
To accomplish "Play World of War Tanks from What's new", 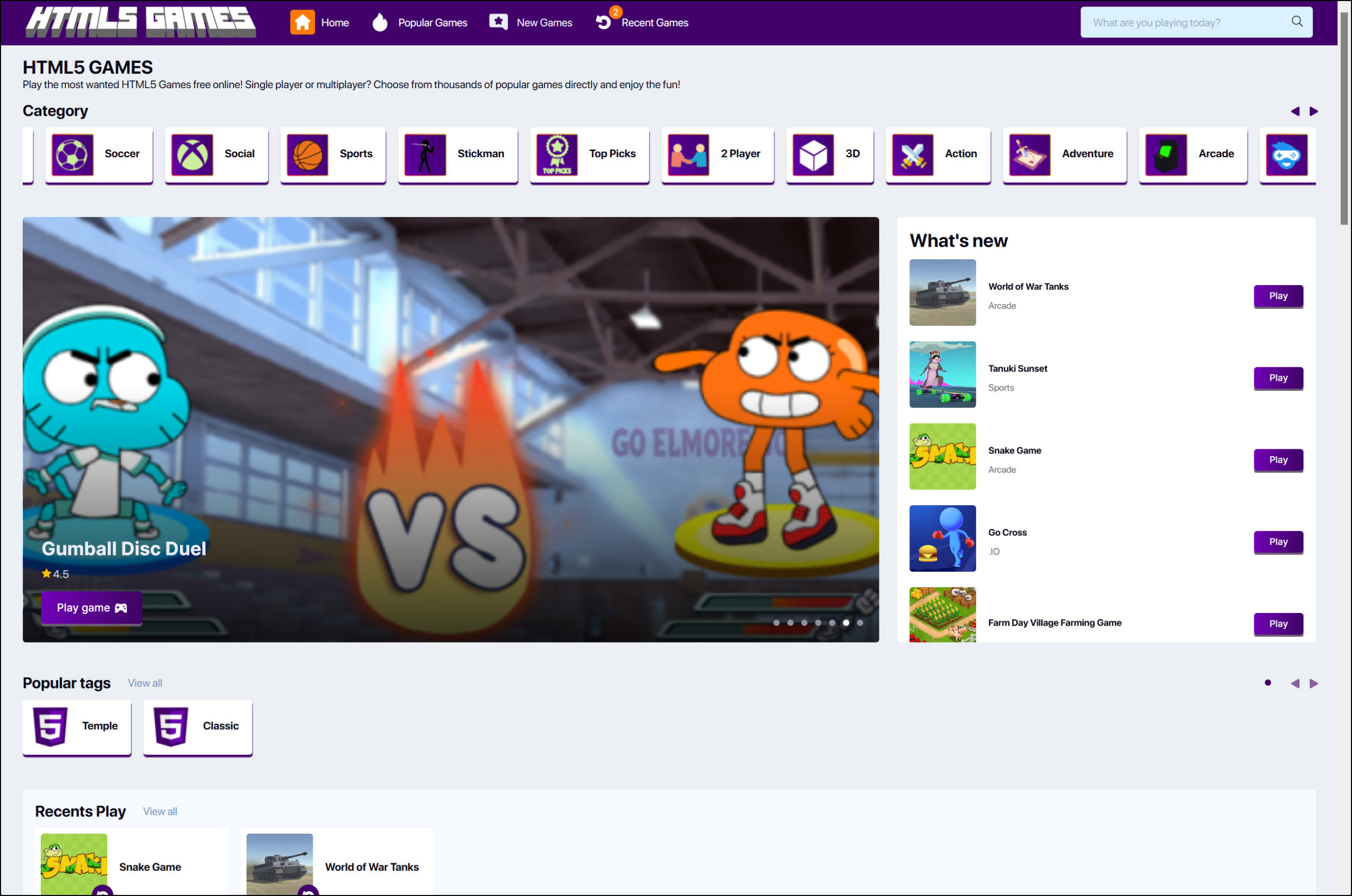I will coord(1278,296).
